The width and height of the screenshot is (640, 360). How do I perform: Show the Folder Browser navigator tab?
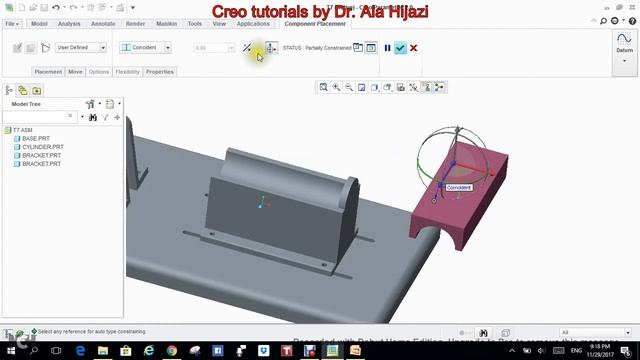(x=23, y=91)
